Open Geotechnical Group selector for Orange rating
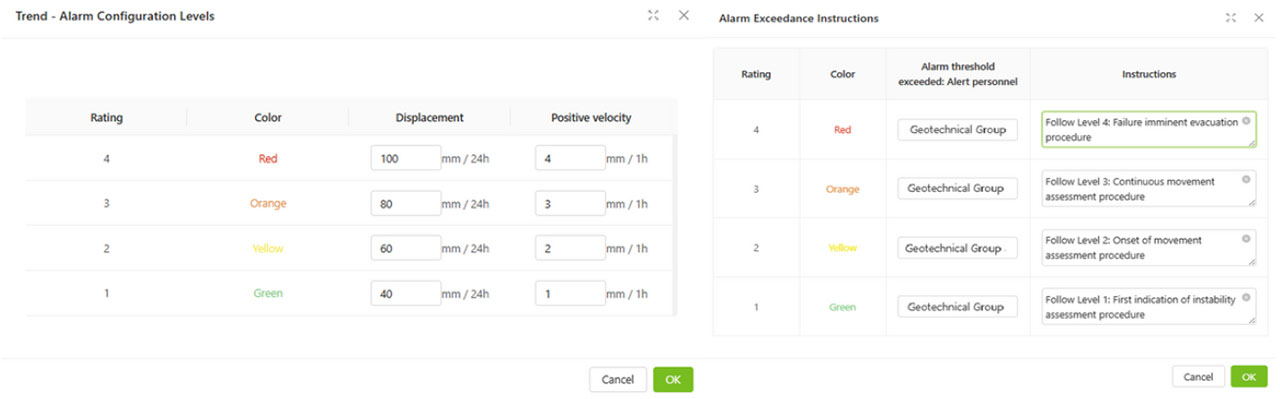 (x=957, y=188)
